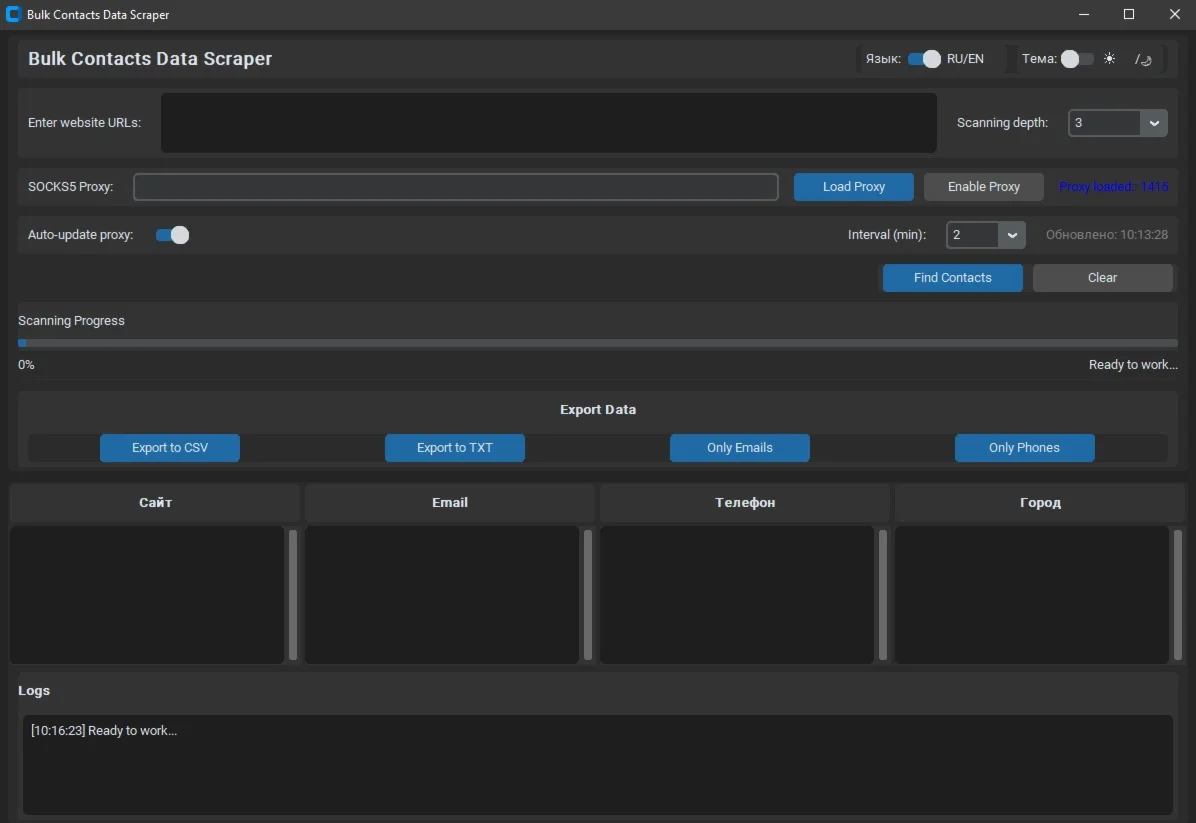Viewport: 1196px width, 823px height.
Task: Click the Only Emails export button
Action: [739, 448]
